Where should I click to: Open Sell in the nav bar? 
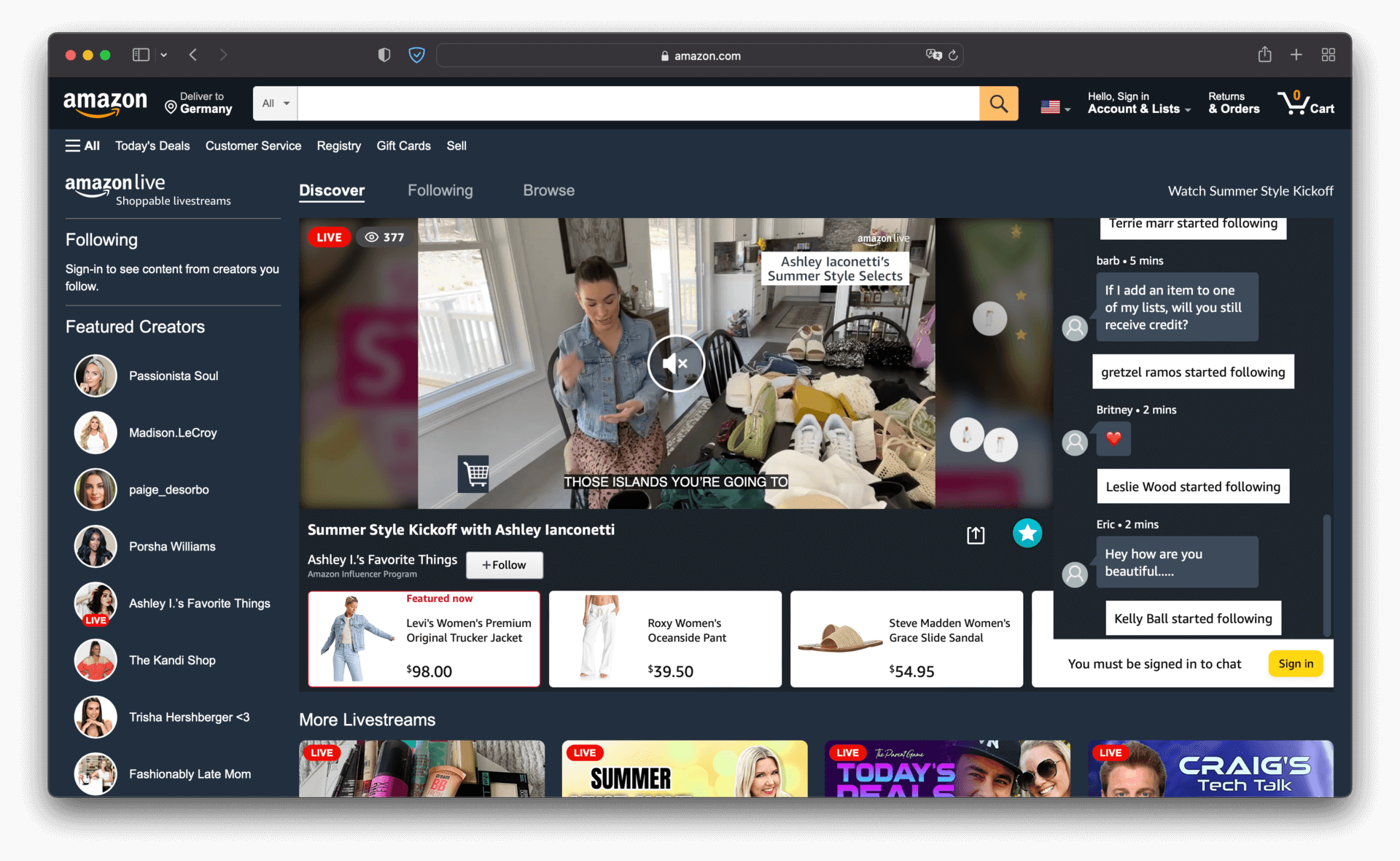(x=456, y=146)
